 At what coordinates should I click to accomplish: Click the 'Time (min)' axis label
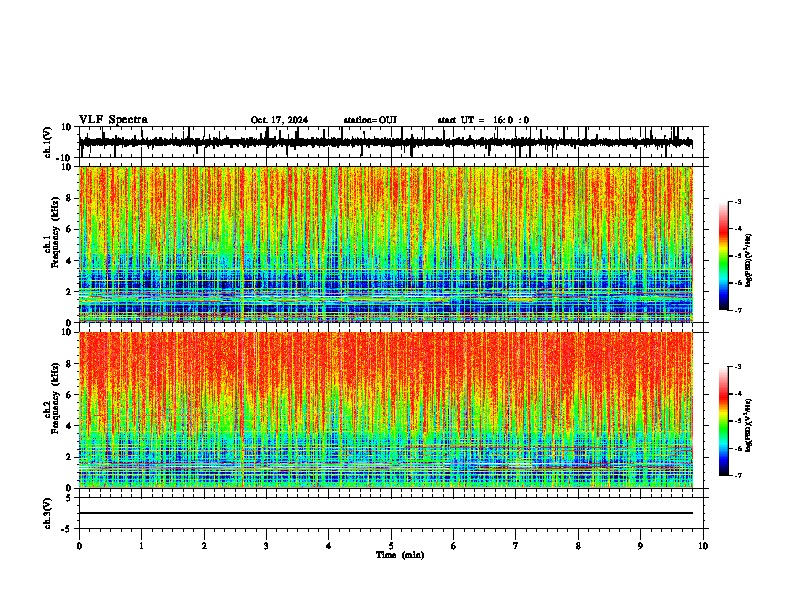coord(400,555)
